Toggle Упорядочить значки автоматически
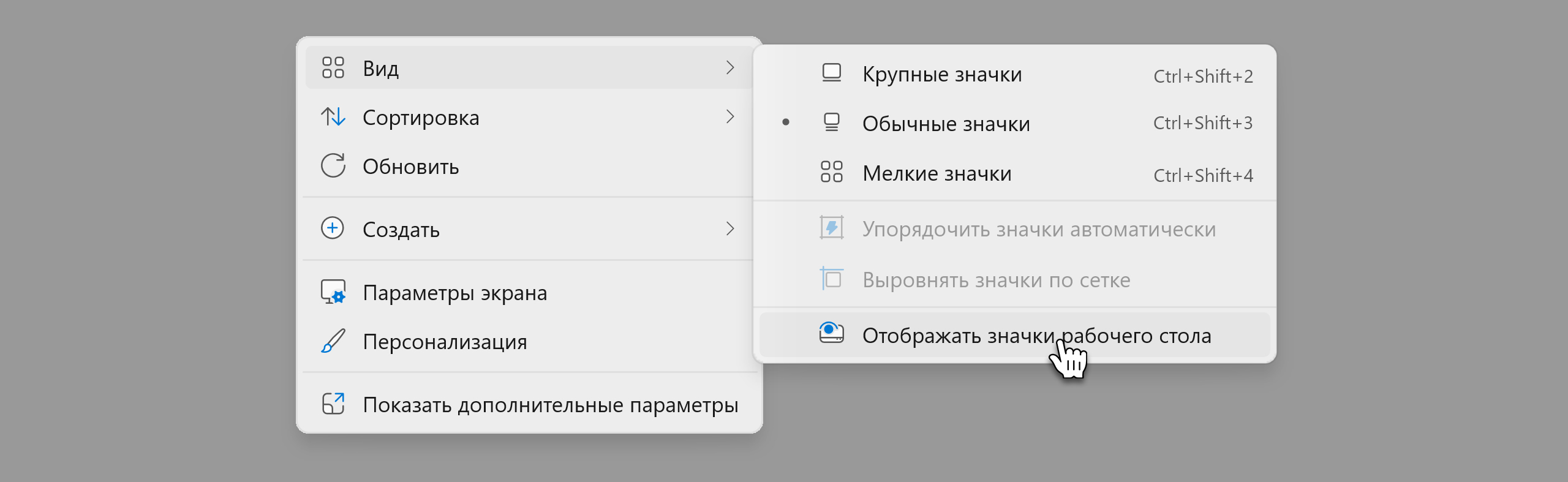Viewport: 1568px width, 482px height. pos(1015,228)
